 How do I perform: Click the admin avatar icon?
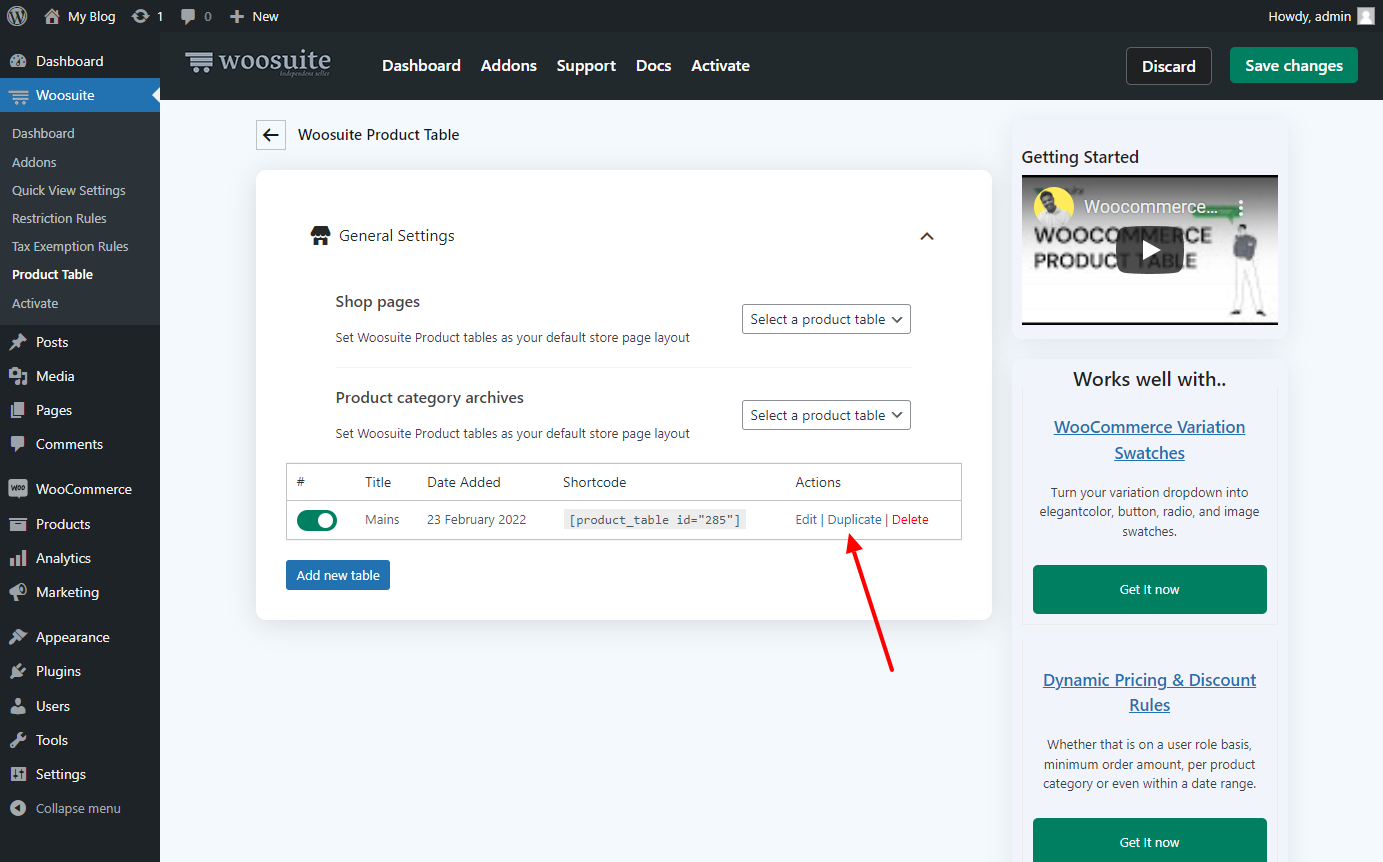point(1366,16)
